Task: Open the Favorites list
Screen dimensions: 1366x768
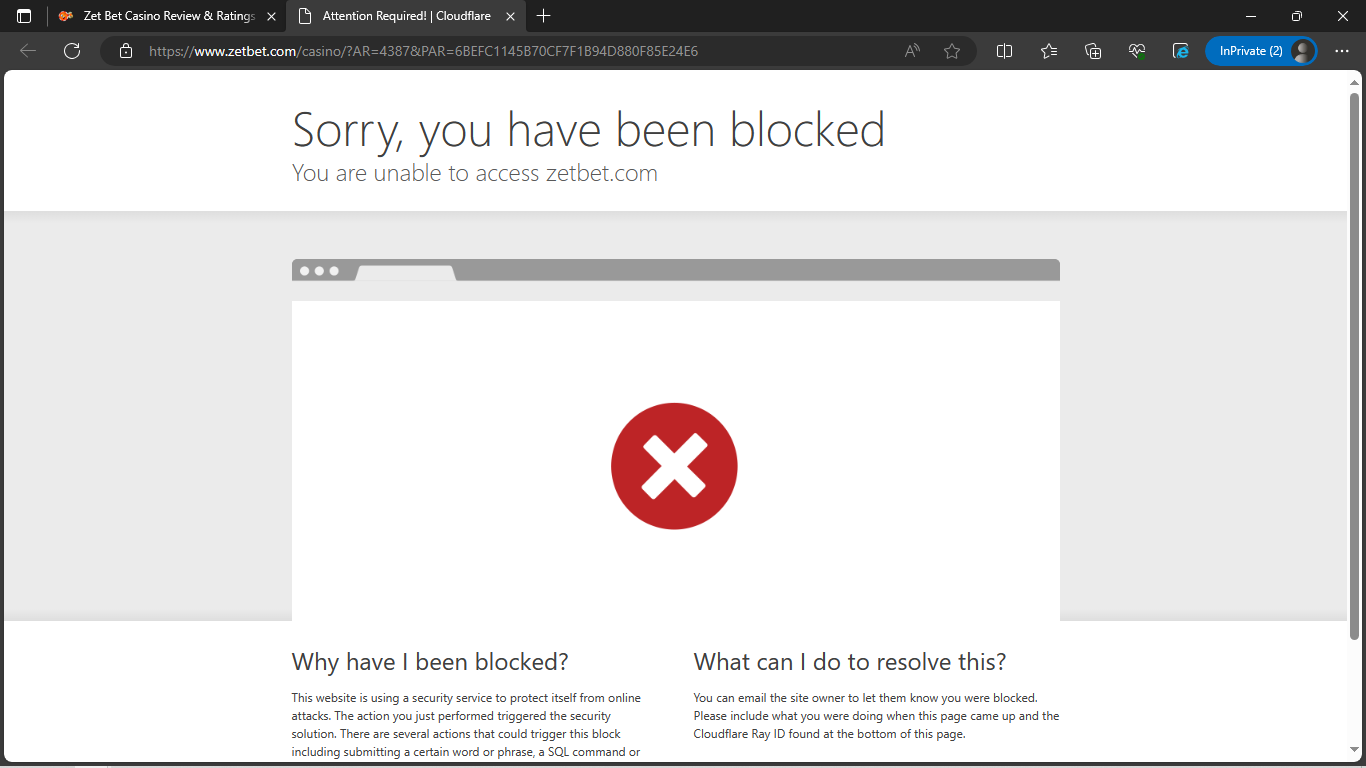Action: tap(1048, 51)
